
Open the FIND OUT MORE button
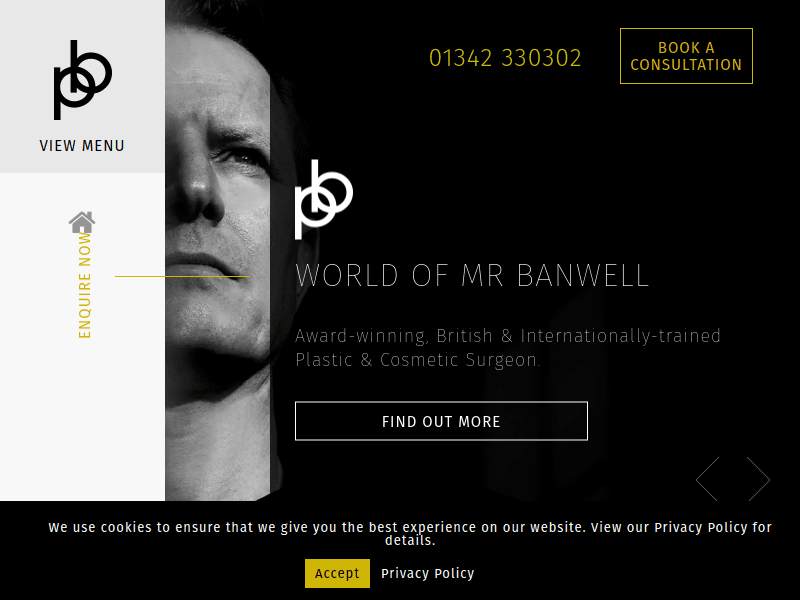(x=441, y=421)
